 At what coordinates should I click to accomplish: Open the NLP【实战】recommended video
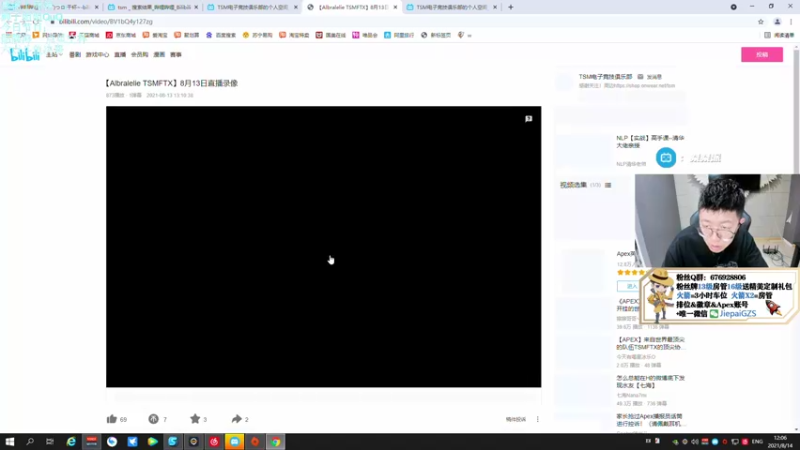[x=650, y=142]
